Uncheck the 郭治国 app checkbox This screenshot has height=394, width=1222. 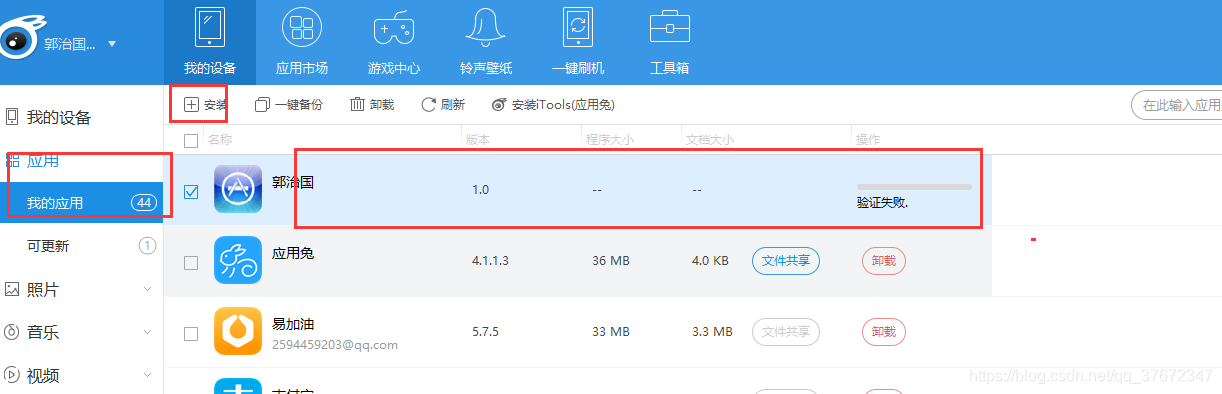tap(191, 191)
